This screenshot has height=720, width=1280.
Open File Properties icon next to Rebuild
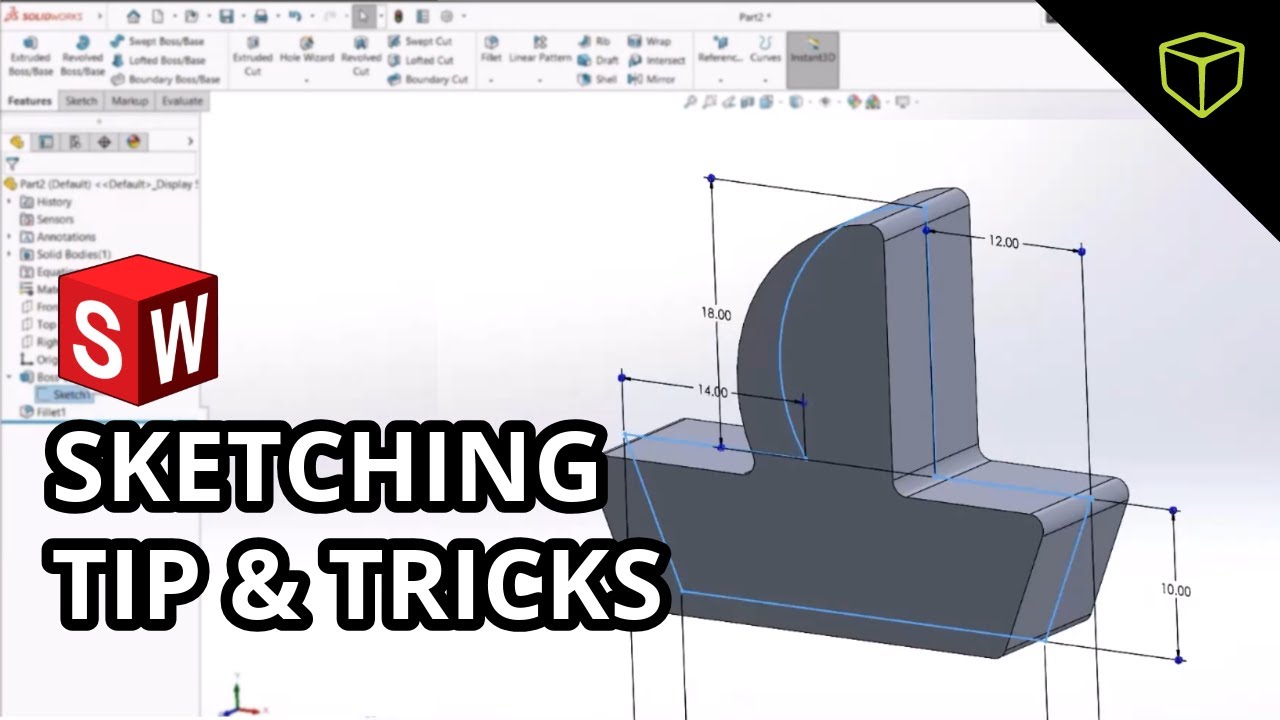click(422, 16)
